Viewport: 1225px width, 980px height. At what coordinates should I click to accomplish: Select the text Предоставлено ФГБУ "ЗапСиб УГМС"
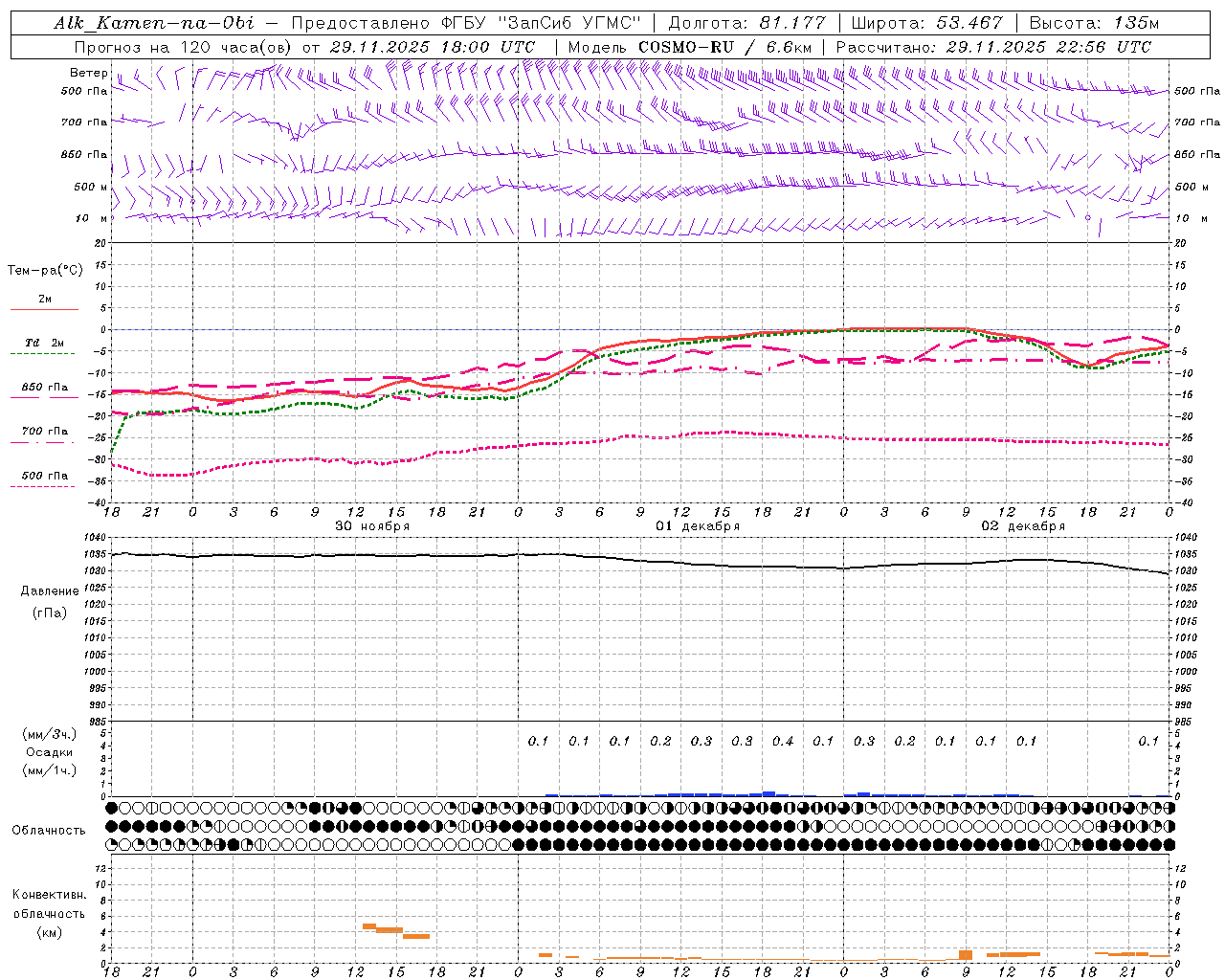(465, 23)
